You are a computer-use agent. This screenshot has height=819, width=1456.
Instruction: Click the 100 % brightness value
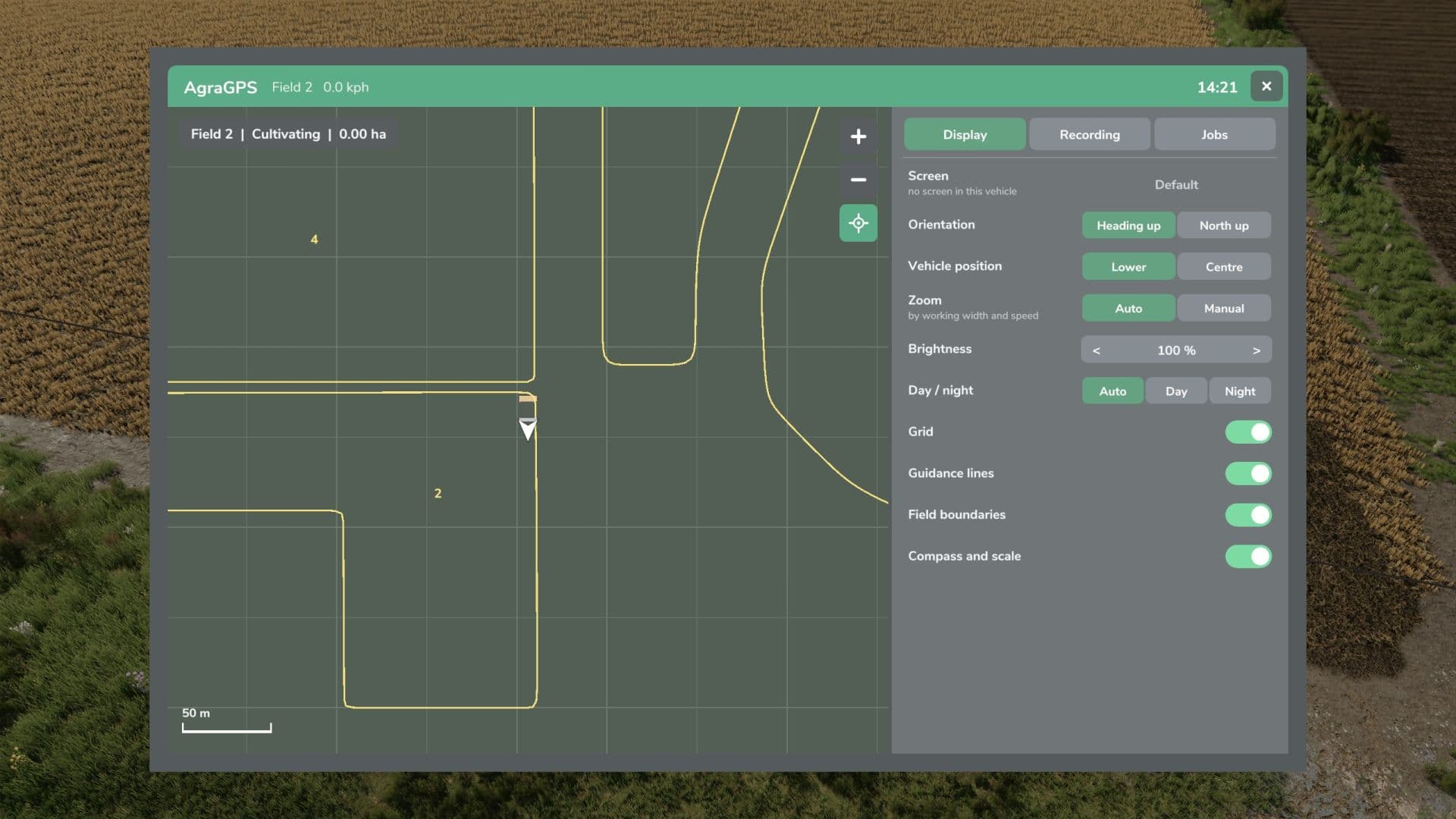1176,350
